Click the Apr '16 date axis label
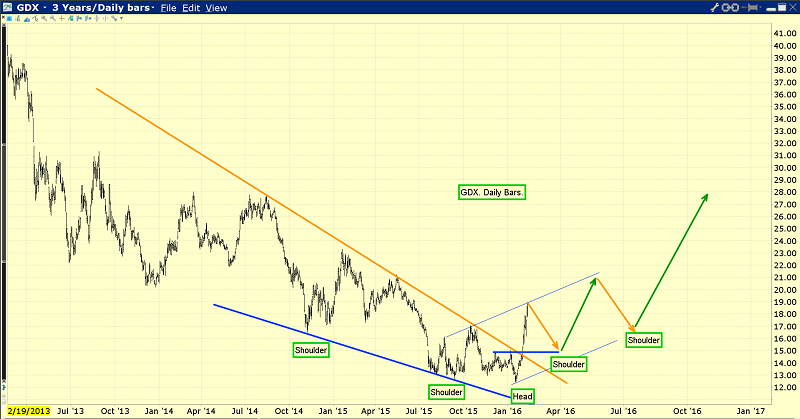The width and height of the screenshot is (800, 419). click(560, 411)
